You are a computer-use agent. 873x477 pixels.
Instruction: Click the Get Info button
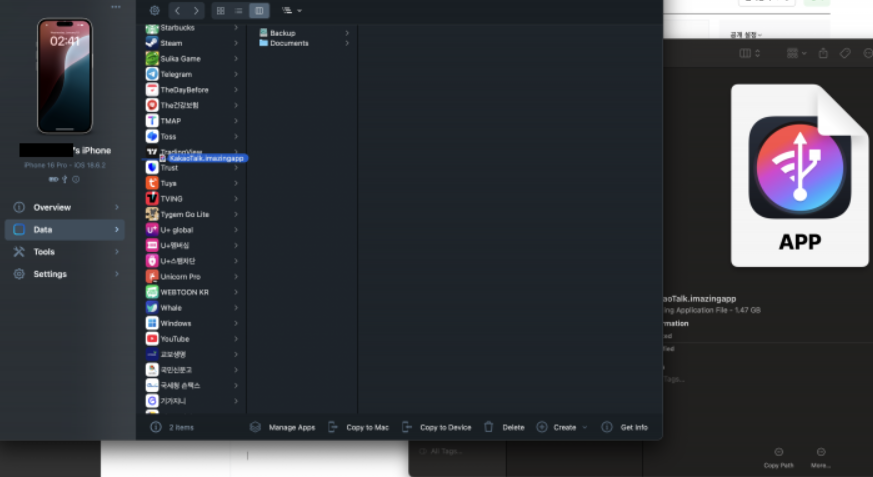pyautogui.click(x=625, y=427)
